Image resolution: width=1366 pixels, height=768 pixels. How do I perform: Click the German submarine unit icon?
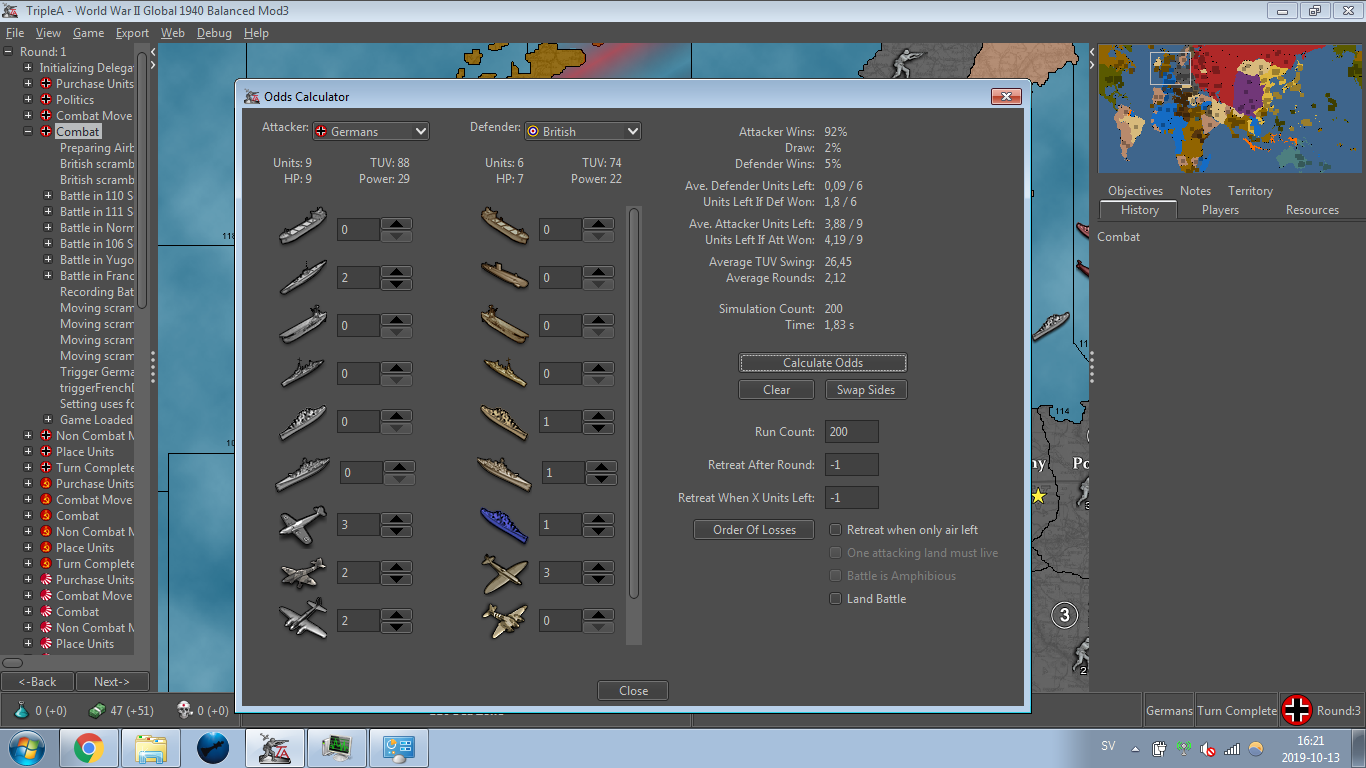pyautogui.click(x=303, y=277)
